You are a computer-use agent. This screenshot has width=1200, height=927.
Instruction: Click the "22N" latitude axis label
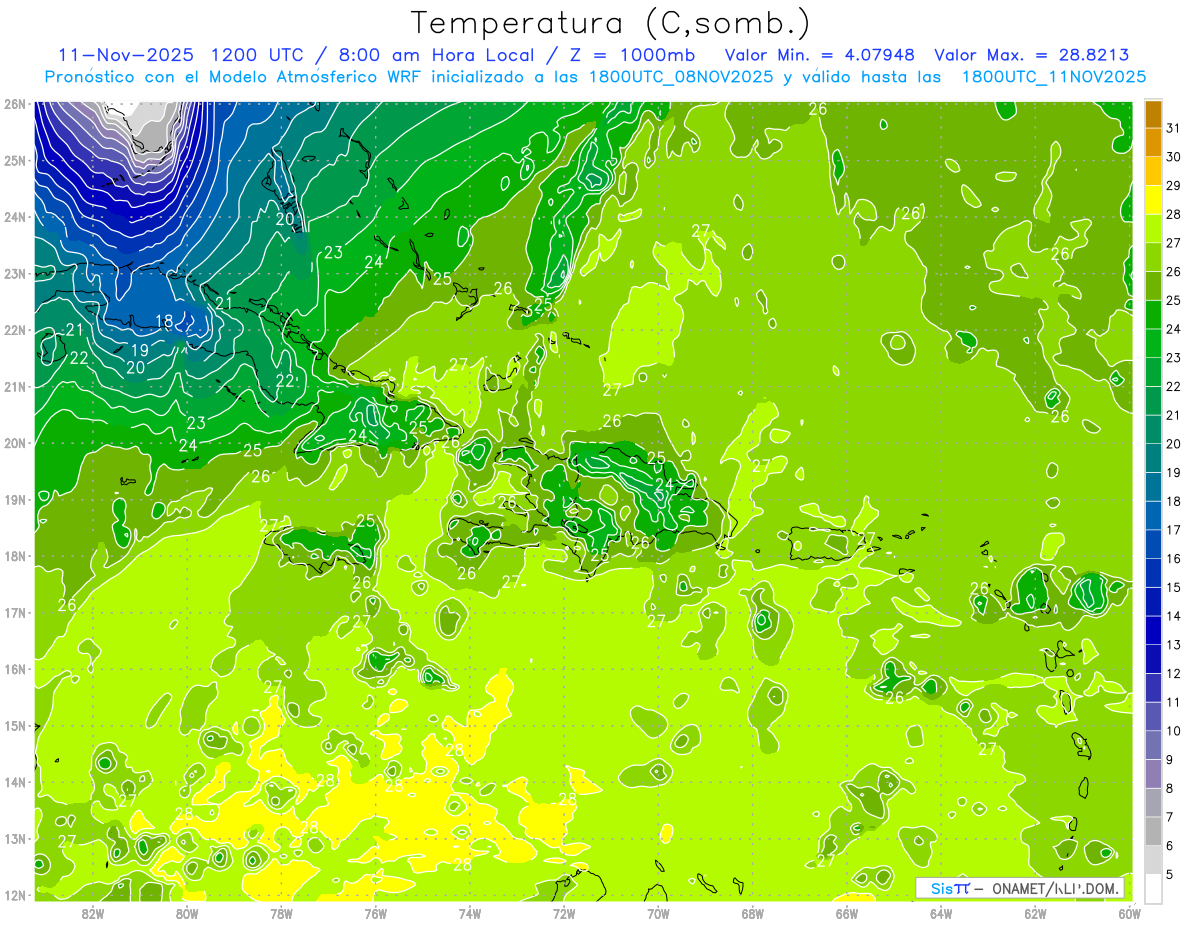click(x=15, y=330)
